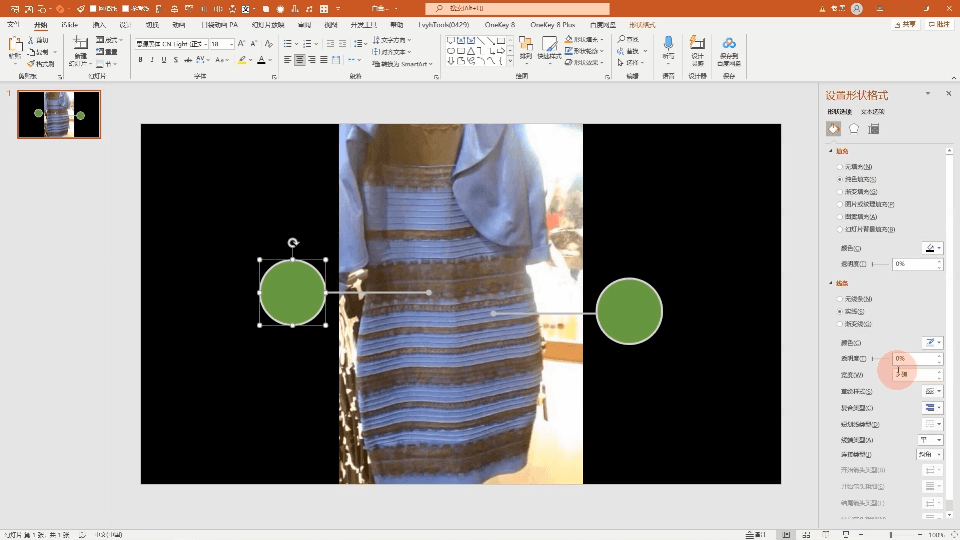Open the OneKey 8 ribbon tab
The height and width of the screenshot is (540, 960).
[499, 24]
